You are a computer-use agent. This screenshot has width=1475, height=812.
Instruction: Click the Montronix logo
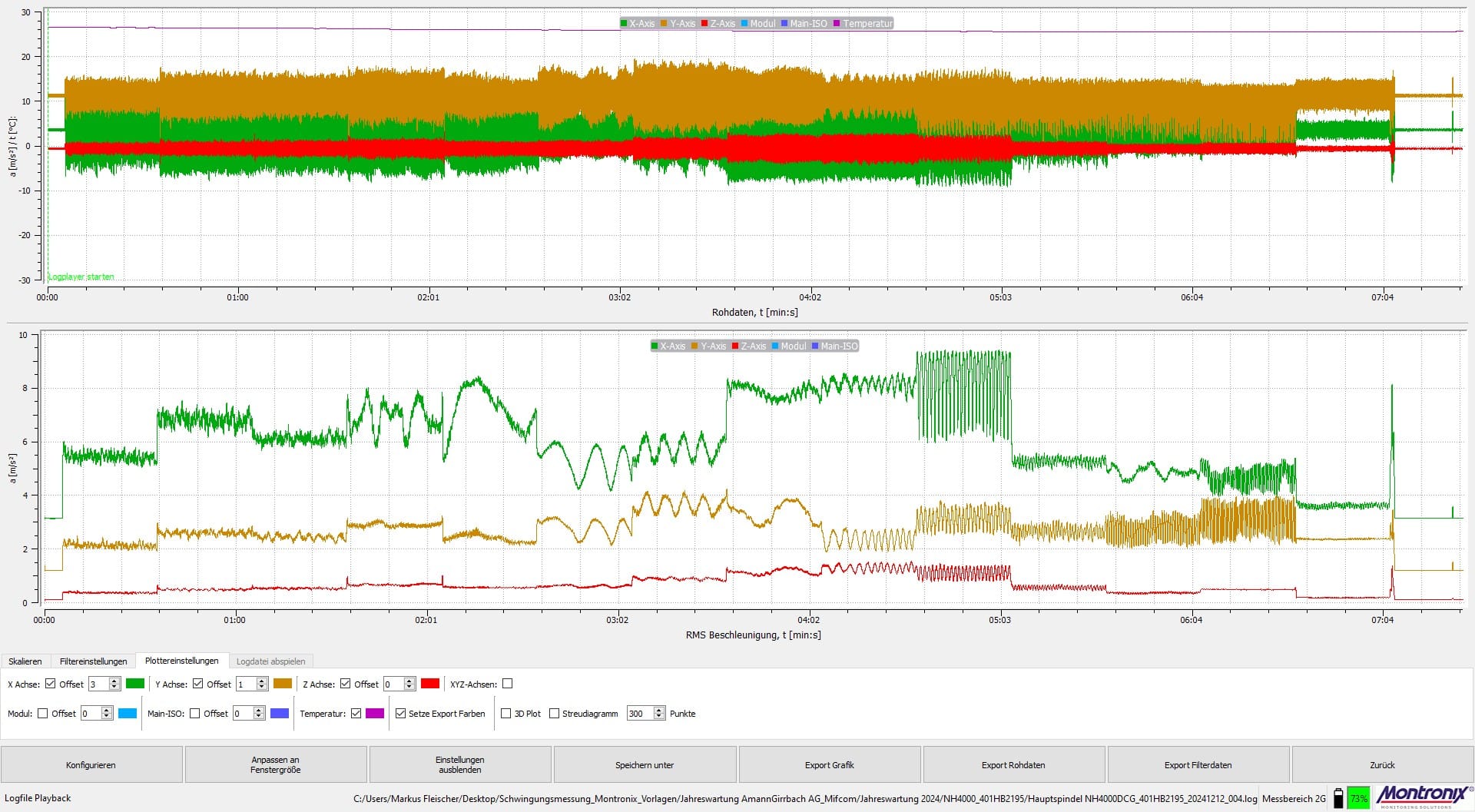tap(1424, 795)
